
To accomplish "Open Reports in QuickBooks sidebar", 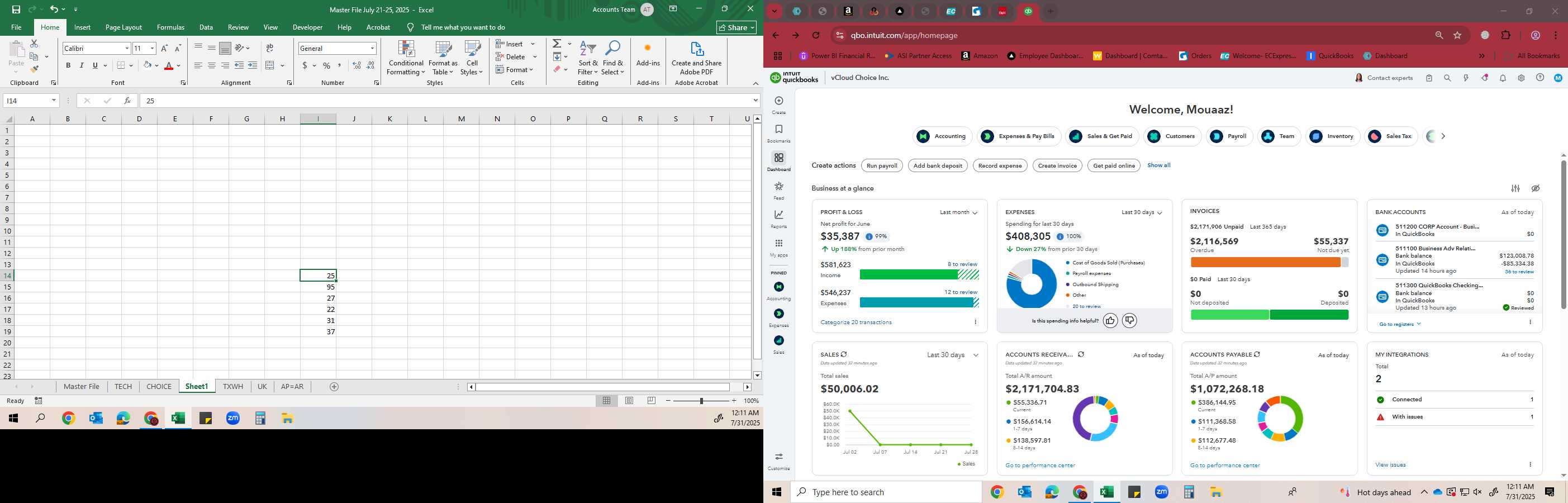I will (x=778, y=219).
